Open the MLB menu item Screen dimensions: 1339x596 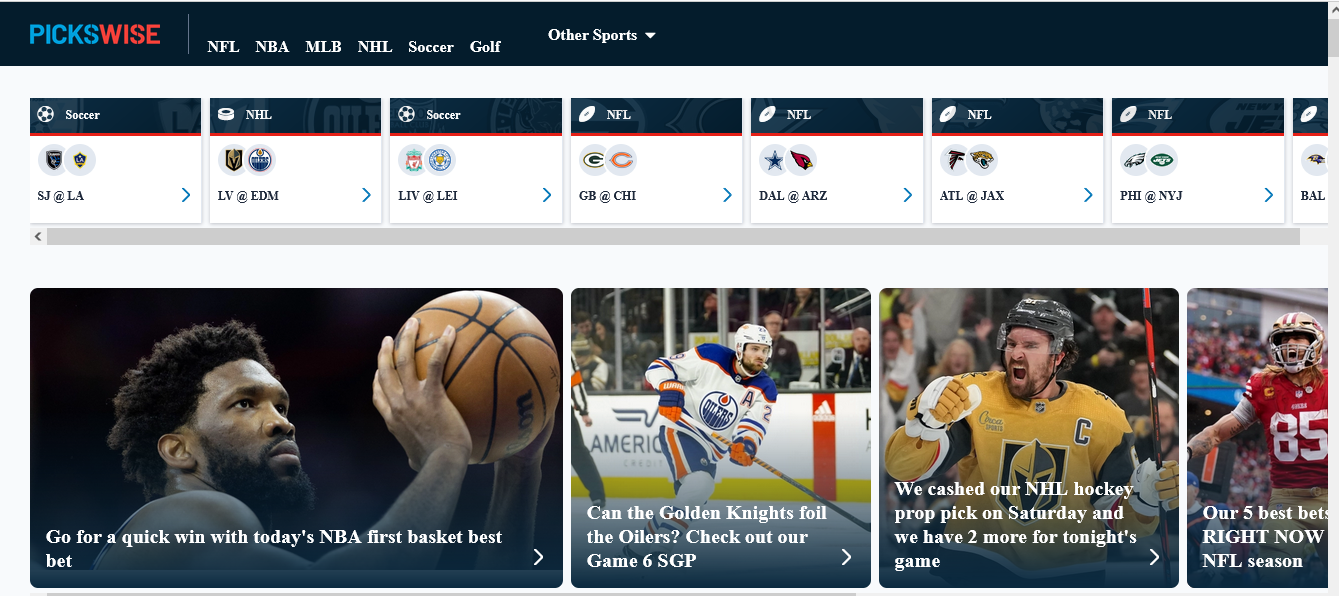[x=323, y=47]
